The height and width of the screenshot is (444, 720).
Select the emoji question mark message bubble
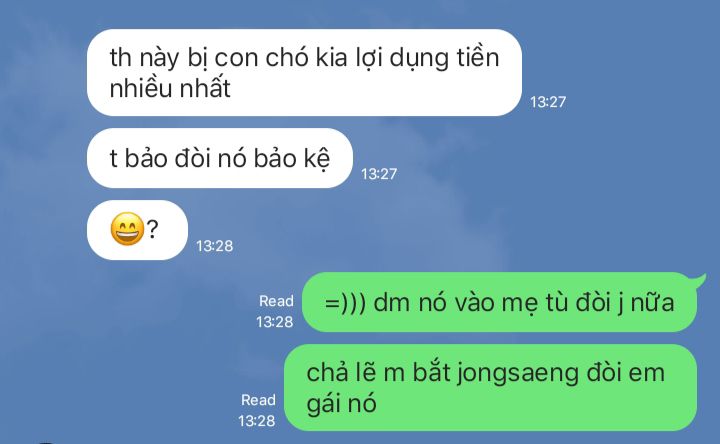[137, 230]
